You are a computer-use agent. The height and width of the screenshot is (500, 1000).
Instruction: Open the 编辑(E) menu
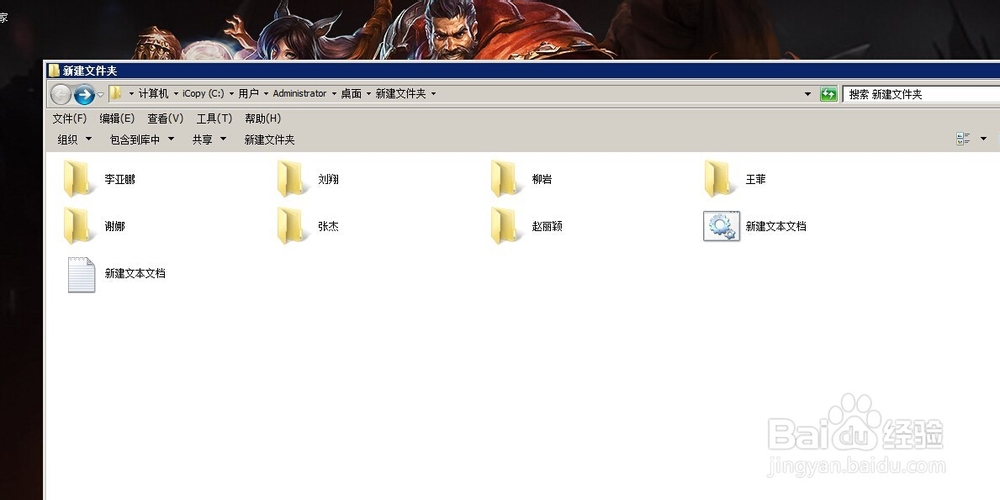(x=117, y=119)
